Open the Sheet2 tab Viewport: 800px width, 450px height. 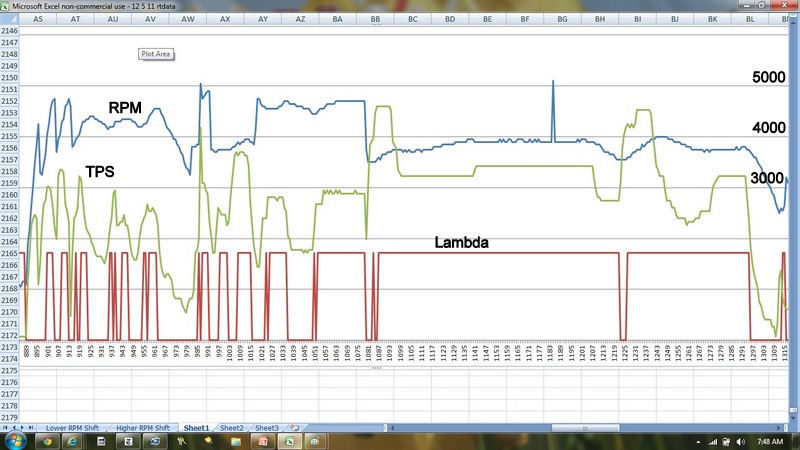tap(231, 428)
